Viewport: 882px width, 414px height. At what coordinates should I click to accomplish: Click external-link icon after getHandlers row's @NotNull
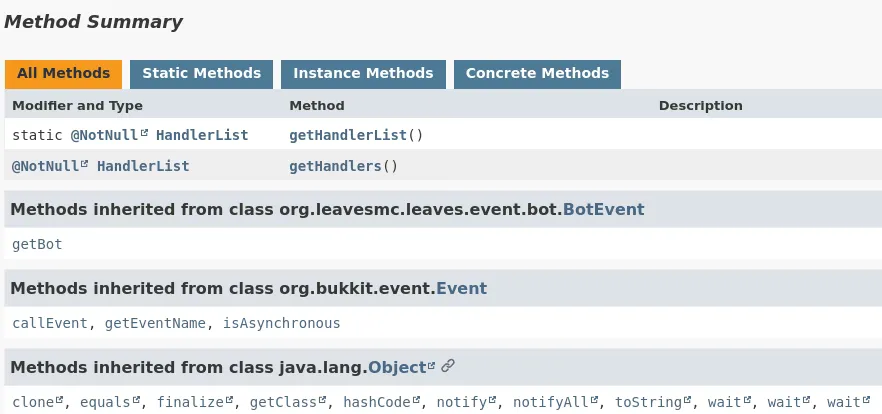tap(85, 164)
